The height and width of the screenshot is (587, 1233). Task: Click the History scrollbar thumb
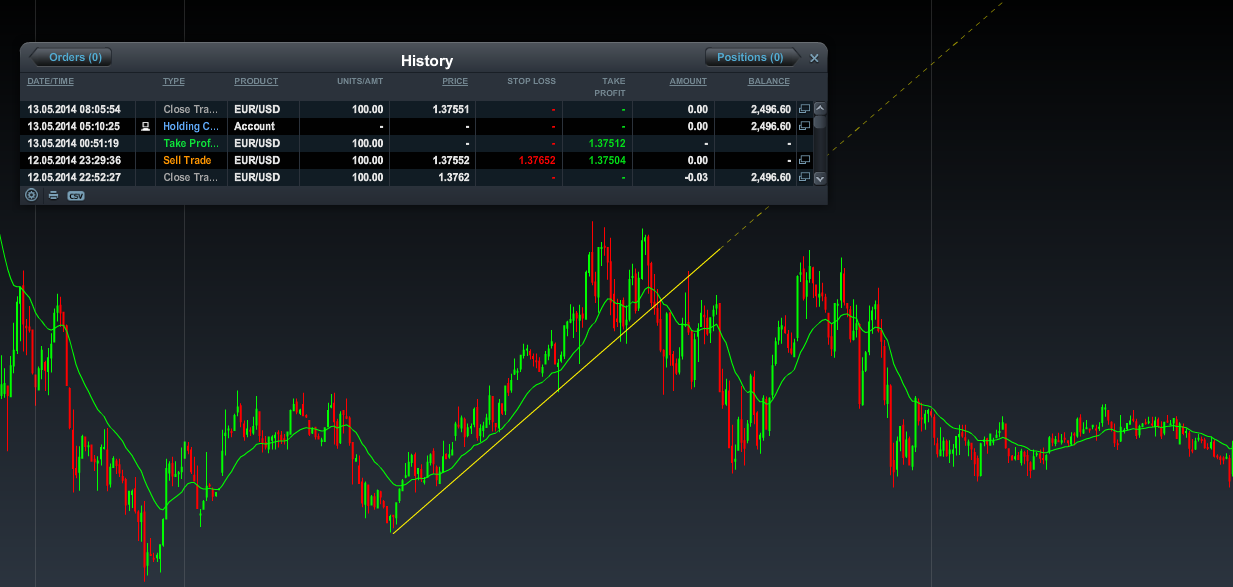click(820, 123)
